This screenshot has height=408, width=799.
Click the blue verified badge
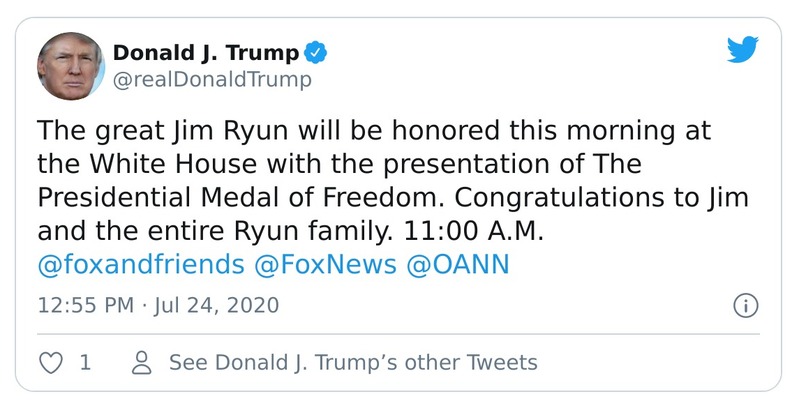(x=317, y=53)
